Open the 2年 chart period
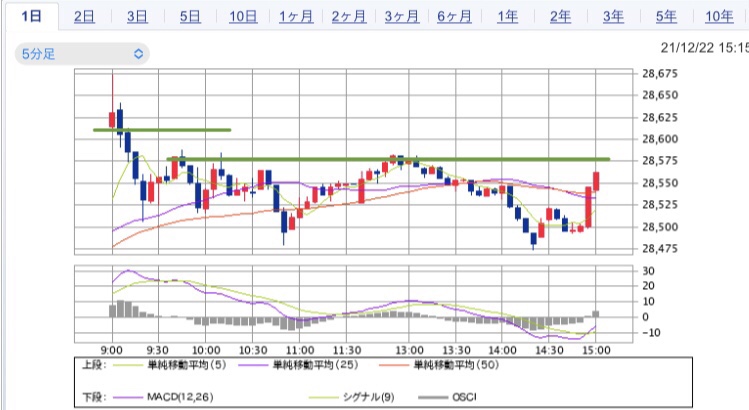Screen dimensions: 749x410 click(560, 17)
